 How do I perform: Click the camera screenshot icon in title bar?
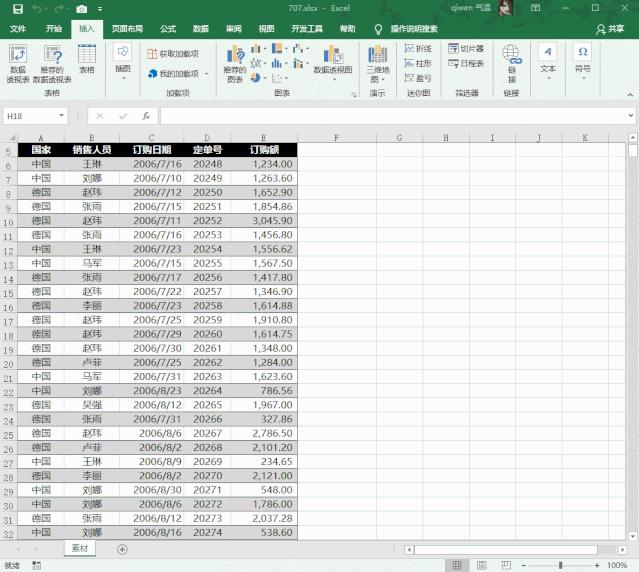point(82,9)
